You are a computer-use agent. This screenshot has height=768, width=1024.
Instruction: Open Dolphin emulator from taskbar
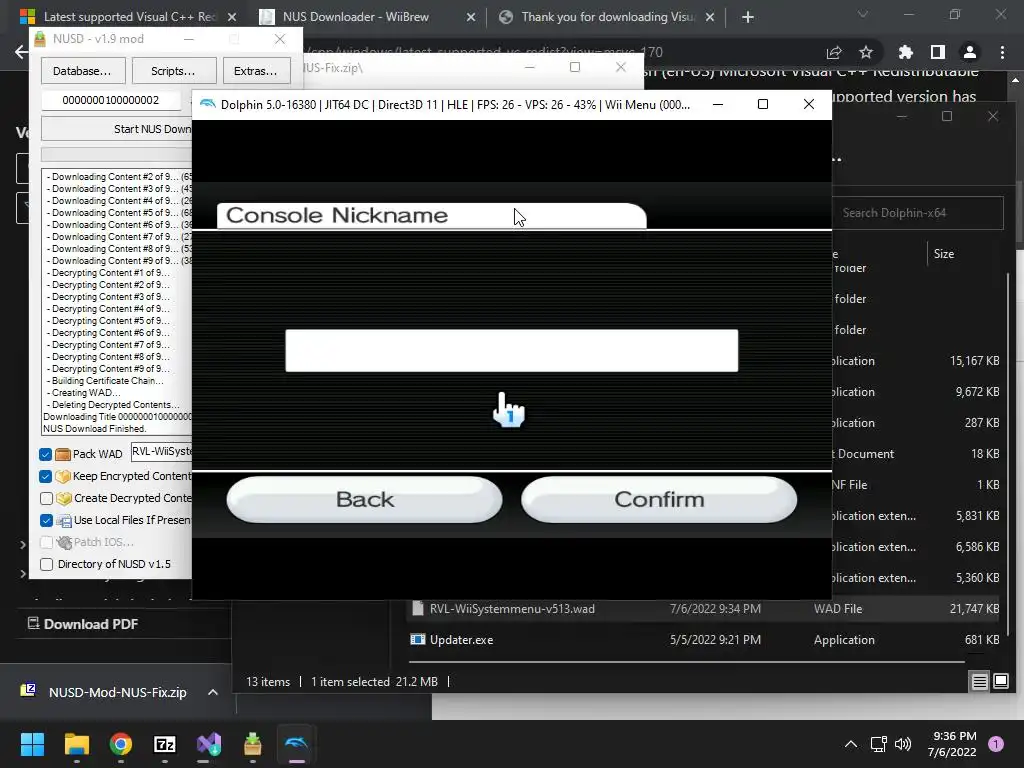click(296, 744)
